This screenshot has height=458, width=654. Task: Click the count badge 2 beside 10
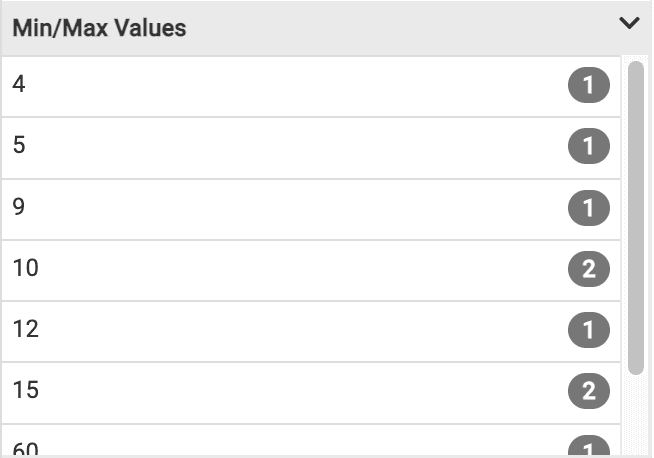[x=588, y=270]
